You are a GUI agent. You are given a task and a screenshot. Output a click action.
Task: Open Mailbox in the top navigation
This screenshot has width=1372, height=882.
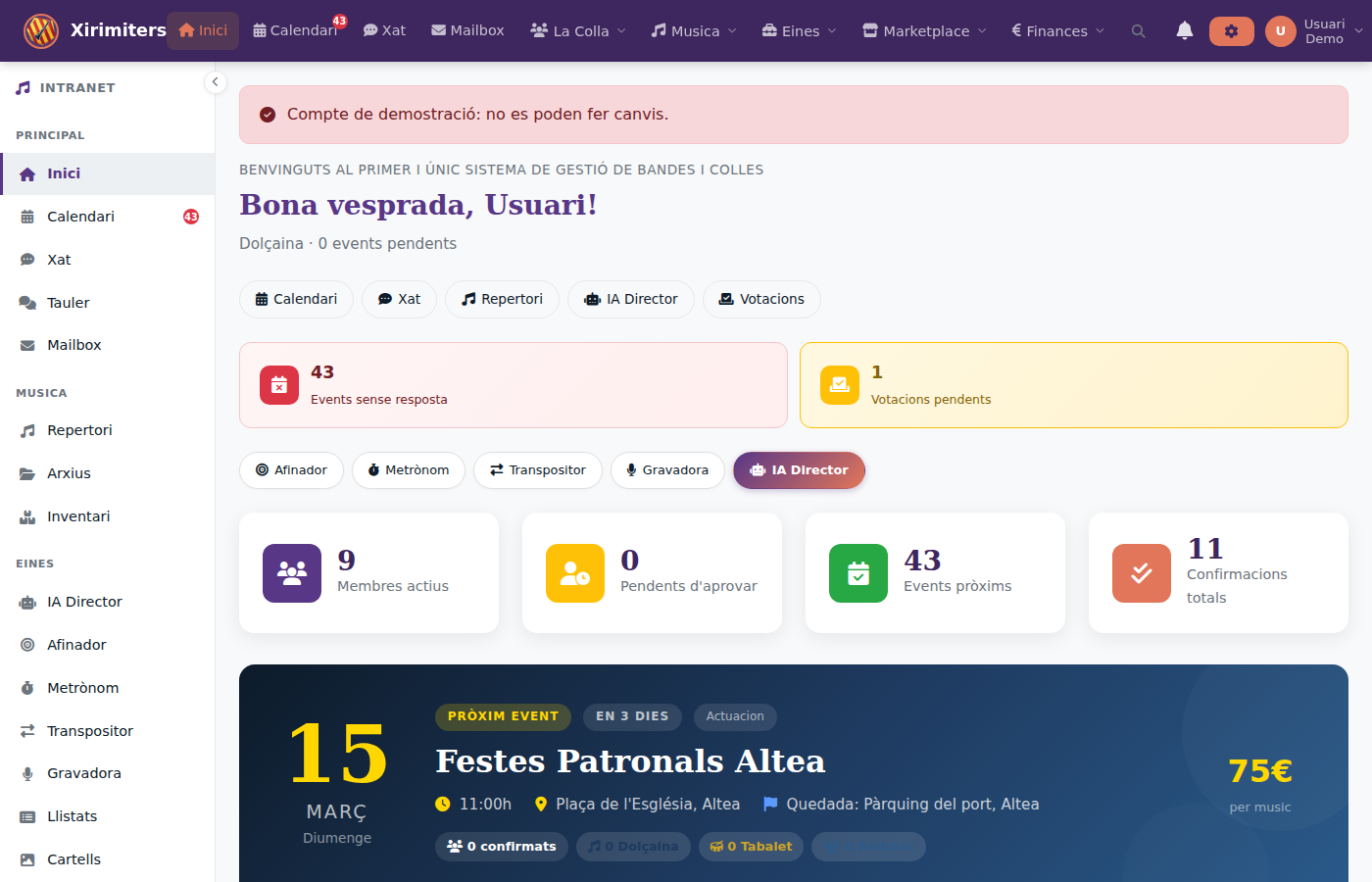467,31
